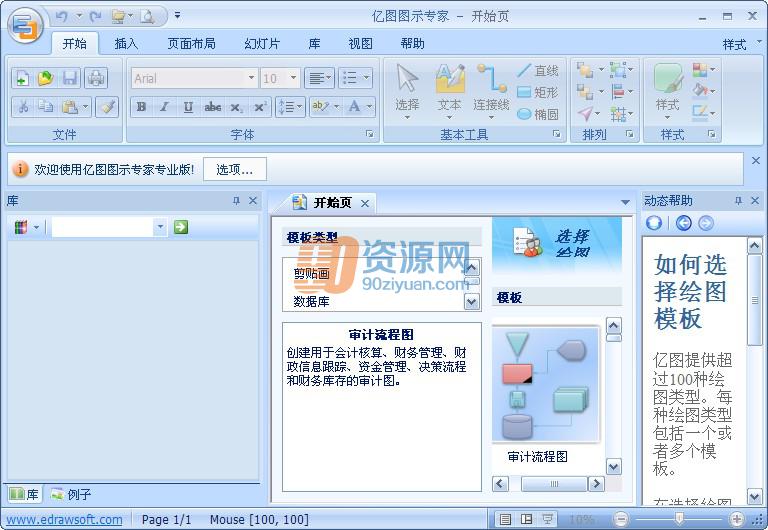Click print preview icon in quick toolbar

tap(147, 17)
